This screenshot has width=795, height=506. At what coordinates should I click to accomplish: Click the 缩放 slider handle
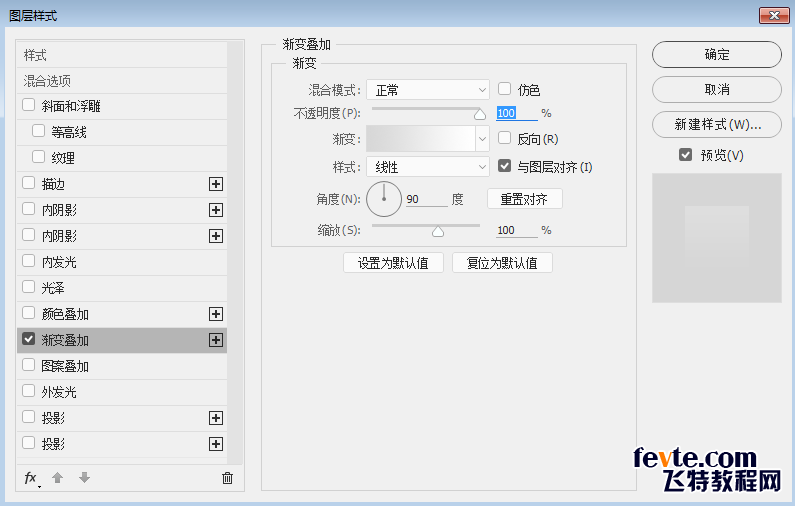[x=438, y=232]
